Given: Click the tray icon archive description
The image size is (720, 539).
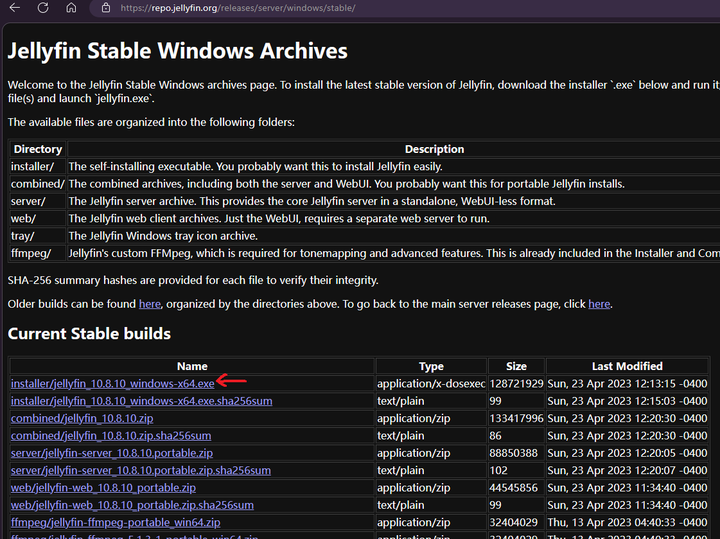Looking at the screenshot, I should pos(163,236).
